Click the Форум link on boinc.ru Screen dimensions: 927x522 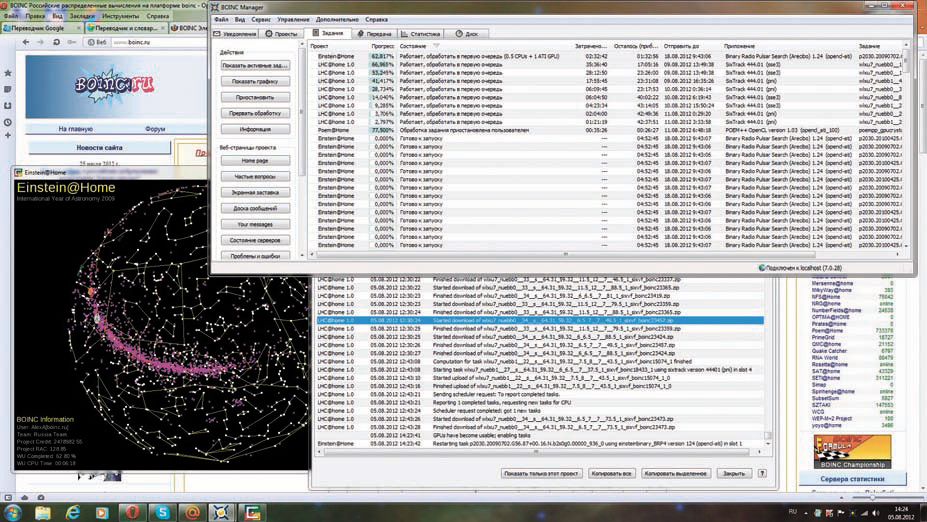coord(155,129)
